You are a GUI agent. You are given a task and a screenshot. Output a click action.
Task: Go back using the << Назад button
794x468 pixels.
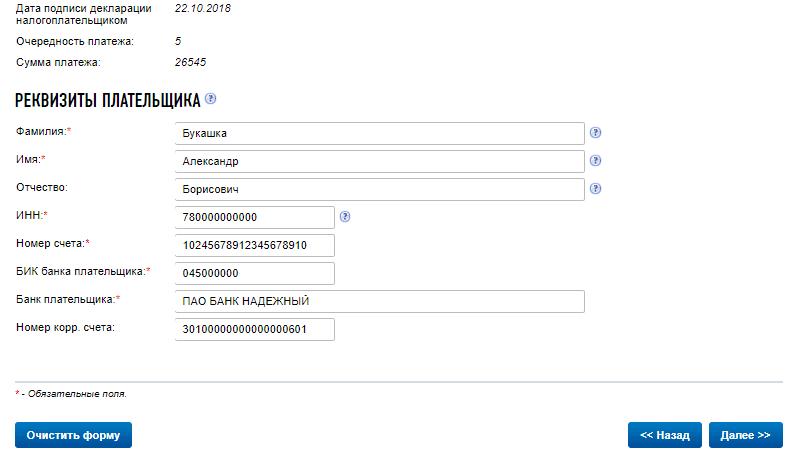(665, 435)
